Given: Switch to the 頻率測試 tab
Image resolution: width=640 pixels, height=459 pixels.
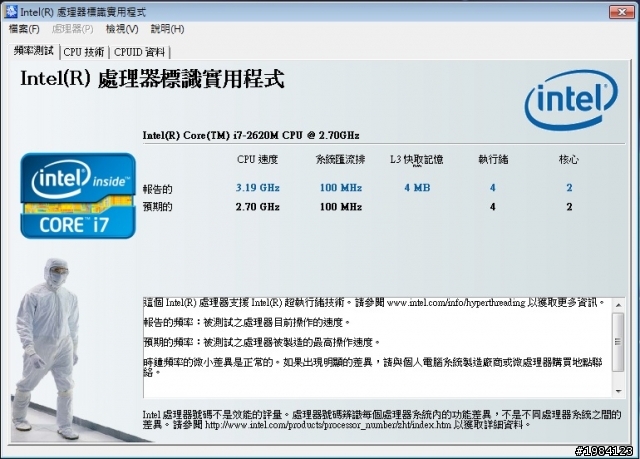Looking at the screenshot, I should pos(33,51).
